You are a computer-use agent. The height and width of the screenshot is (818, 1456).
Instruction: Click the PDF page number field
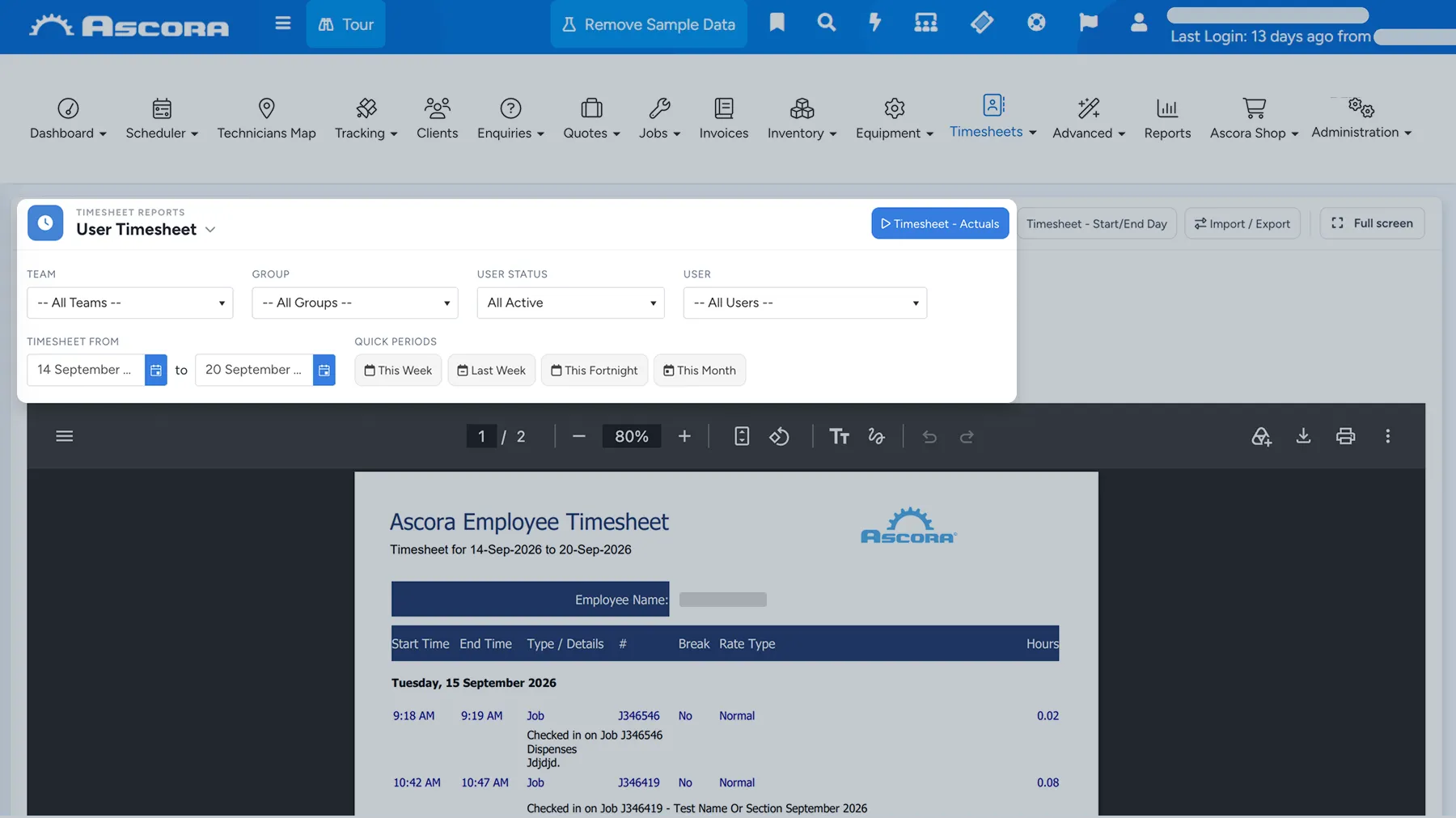pyautogui.click(x=481, y=436)
